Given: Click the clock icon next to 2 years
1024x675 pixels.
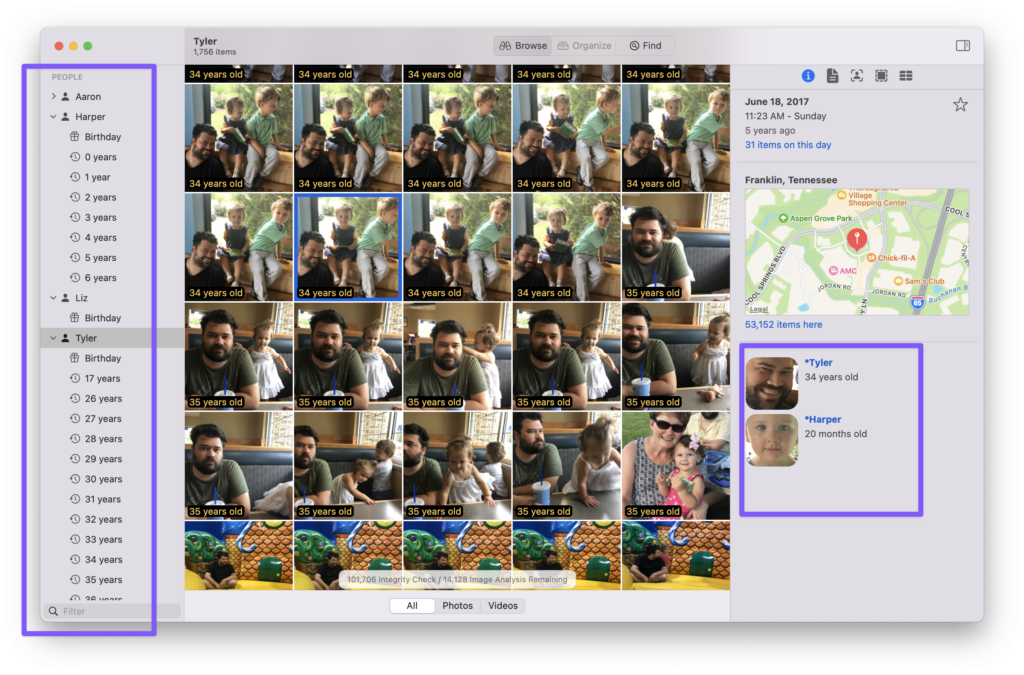Looking at the screenshot, I should click(75, 197).
